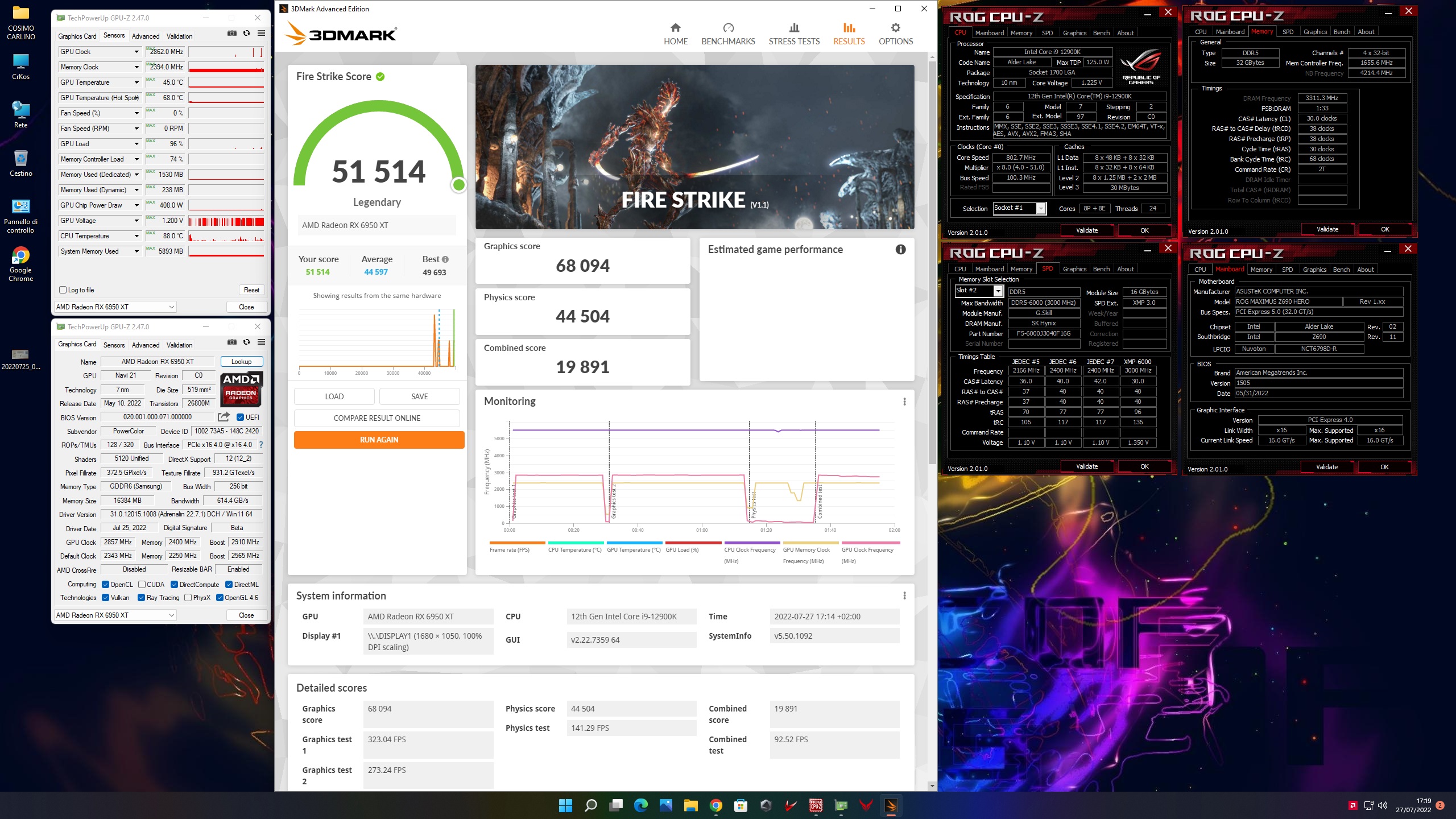The height and width of the screenshot is (819, 1456).
Task: Click the Bus Interface question mark
Action: [x=261, y=445]
